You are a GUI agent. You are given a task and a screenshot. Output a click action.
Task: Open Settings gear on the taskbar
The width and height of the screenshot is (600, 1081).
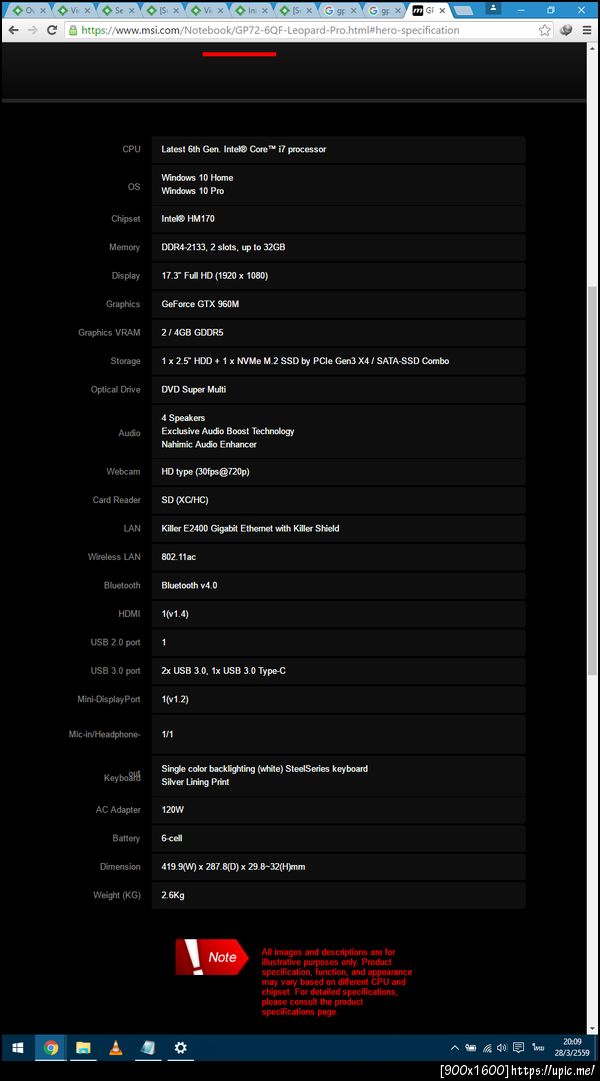[180, 1048]
